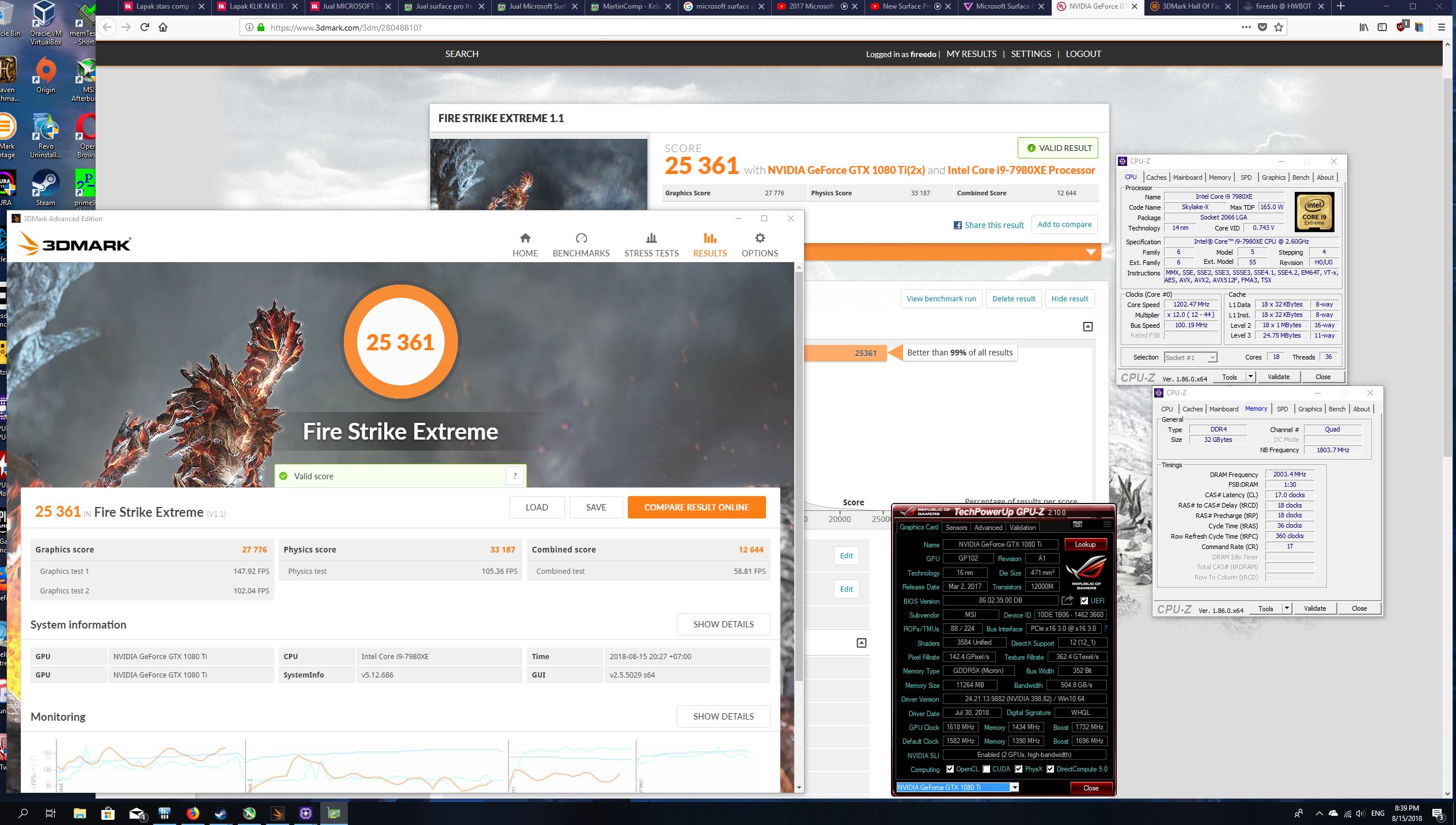This screenshot has width=1456, height=825.
Task: Open notification center icon
Action: pyautogui.click(x=1438, y=813)
